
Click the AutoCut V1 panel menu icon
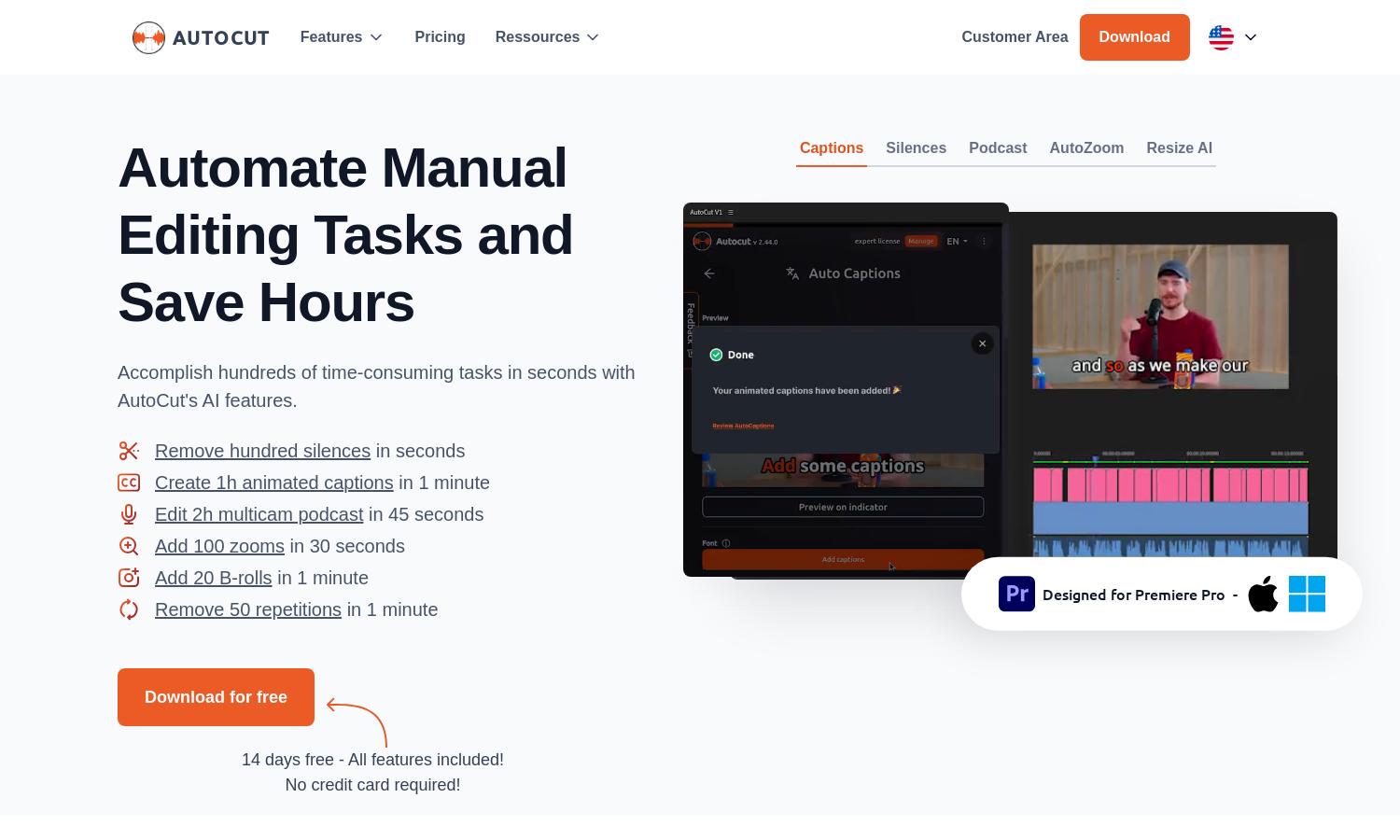coord(731,212)
